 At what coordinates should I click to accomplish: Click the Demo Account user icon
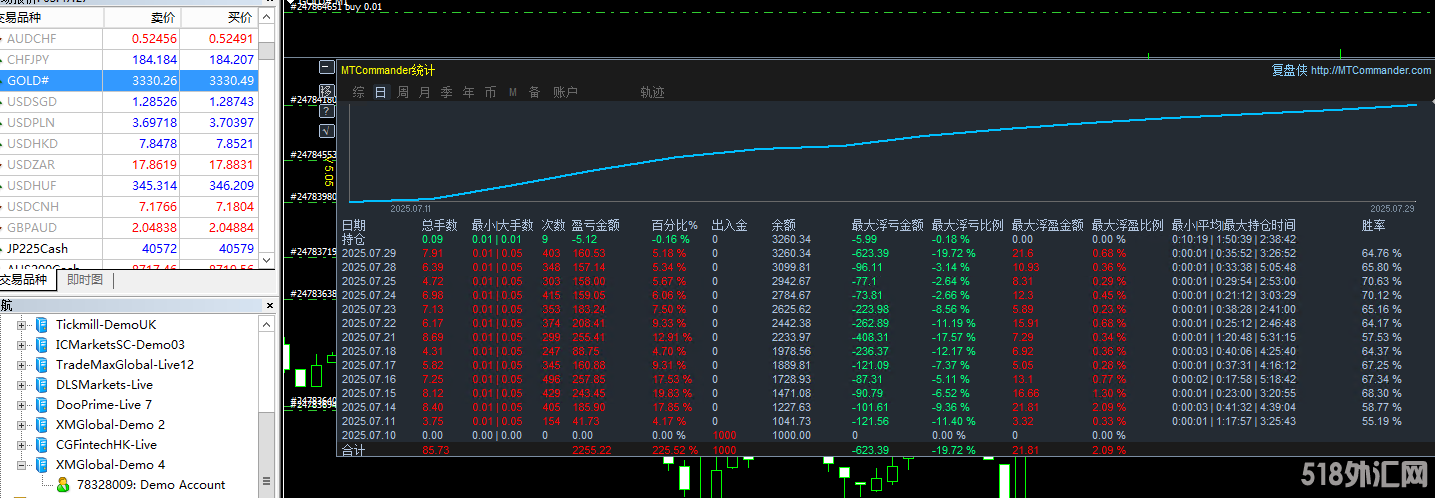63,485
